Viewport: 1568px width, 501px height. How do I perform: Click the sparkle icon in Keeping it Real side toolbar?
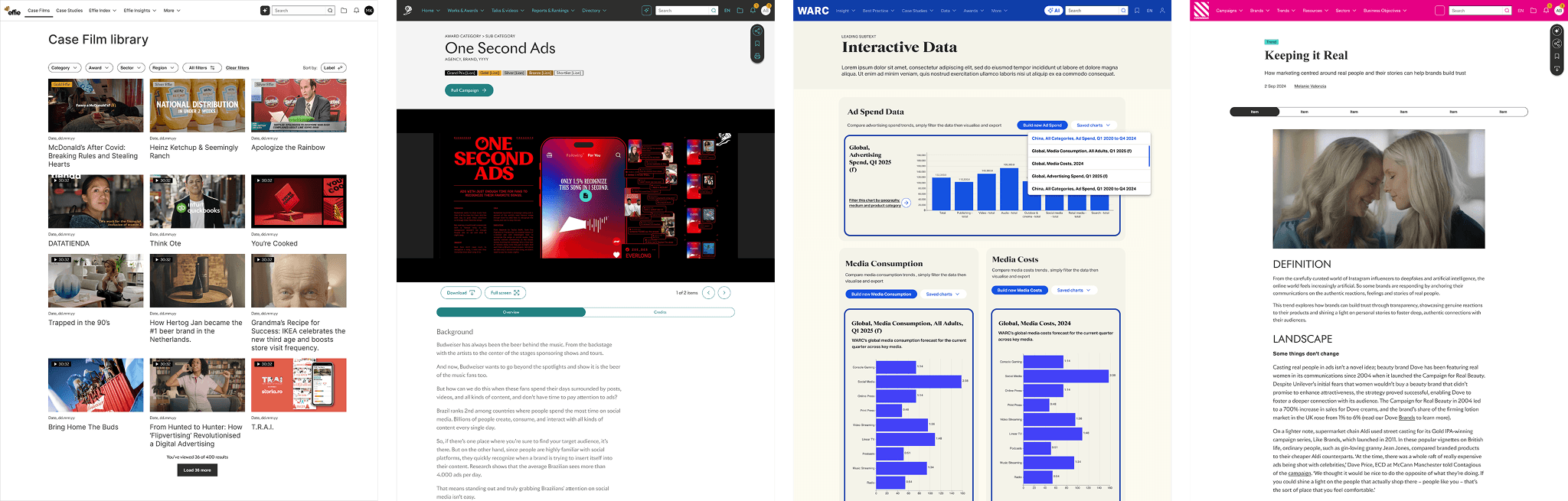(1557, 31)
